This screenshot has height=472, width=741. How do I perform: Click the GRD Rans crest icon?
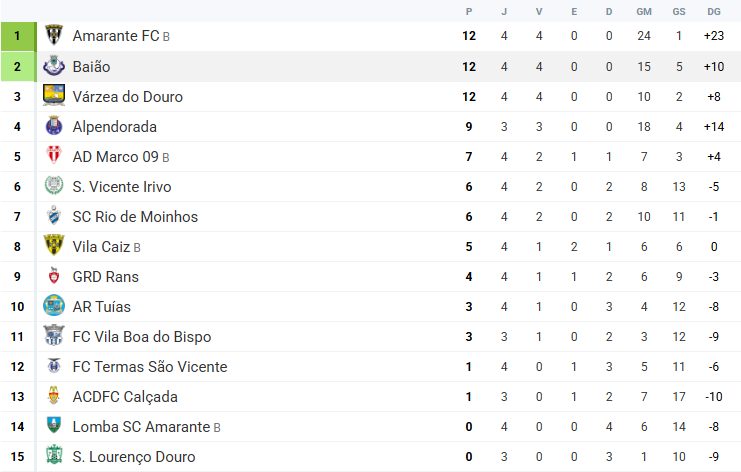[54, 276]
